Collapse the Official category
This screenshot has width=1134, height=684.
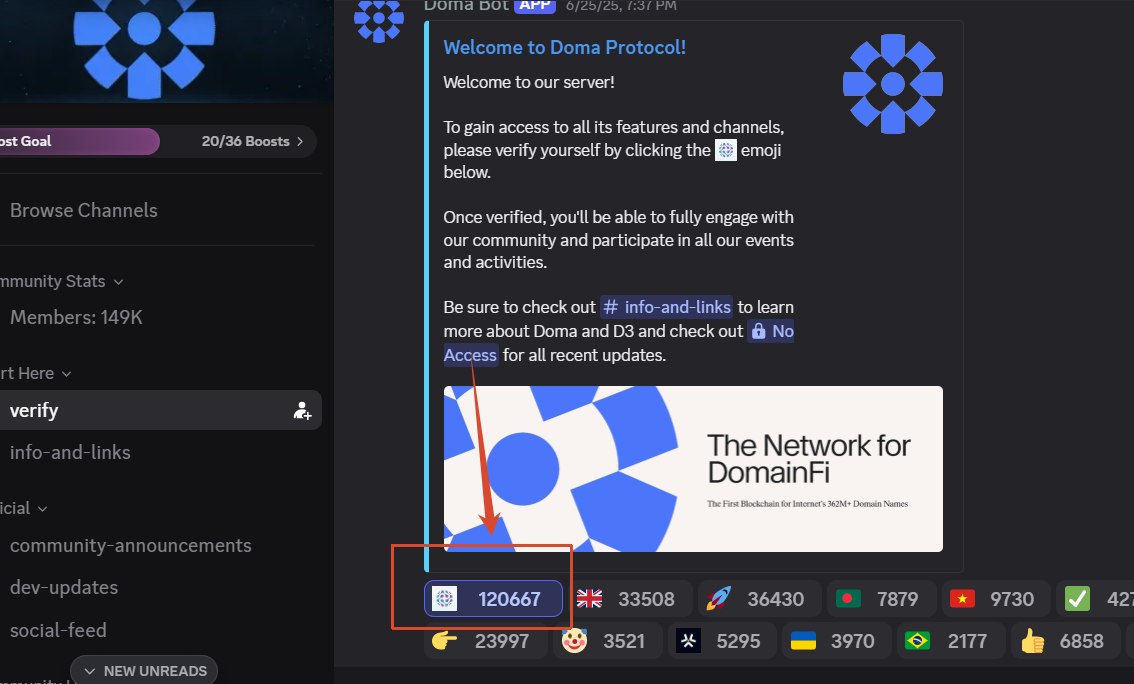point(24,508)
